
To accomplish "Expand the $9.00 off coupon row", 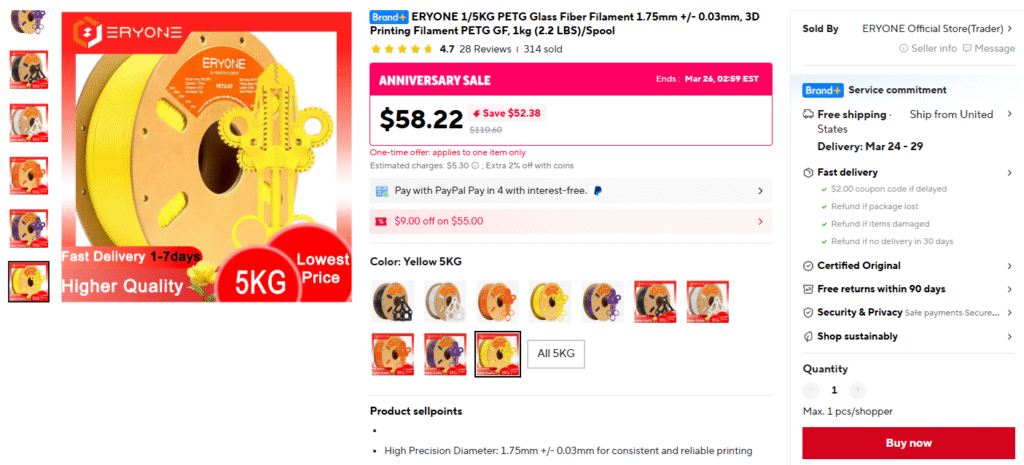I will tap(760, 221).
